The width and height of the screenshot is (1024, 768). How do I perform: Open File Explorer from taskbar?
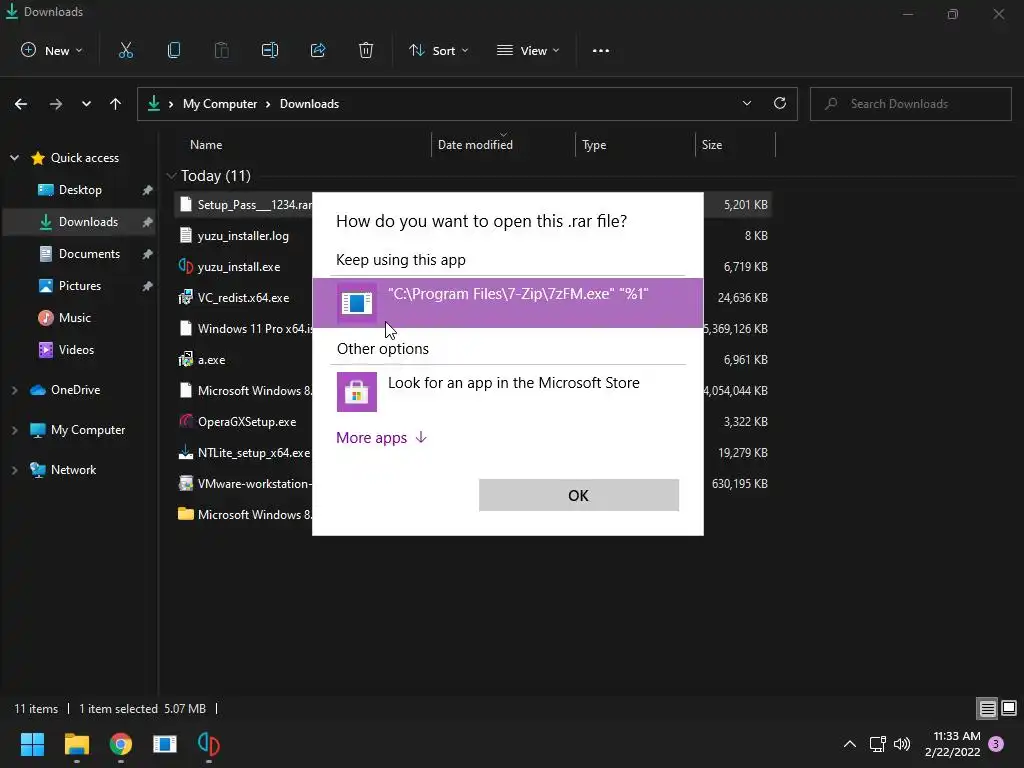tap(76, 744)
